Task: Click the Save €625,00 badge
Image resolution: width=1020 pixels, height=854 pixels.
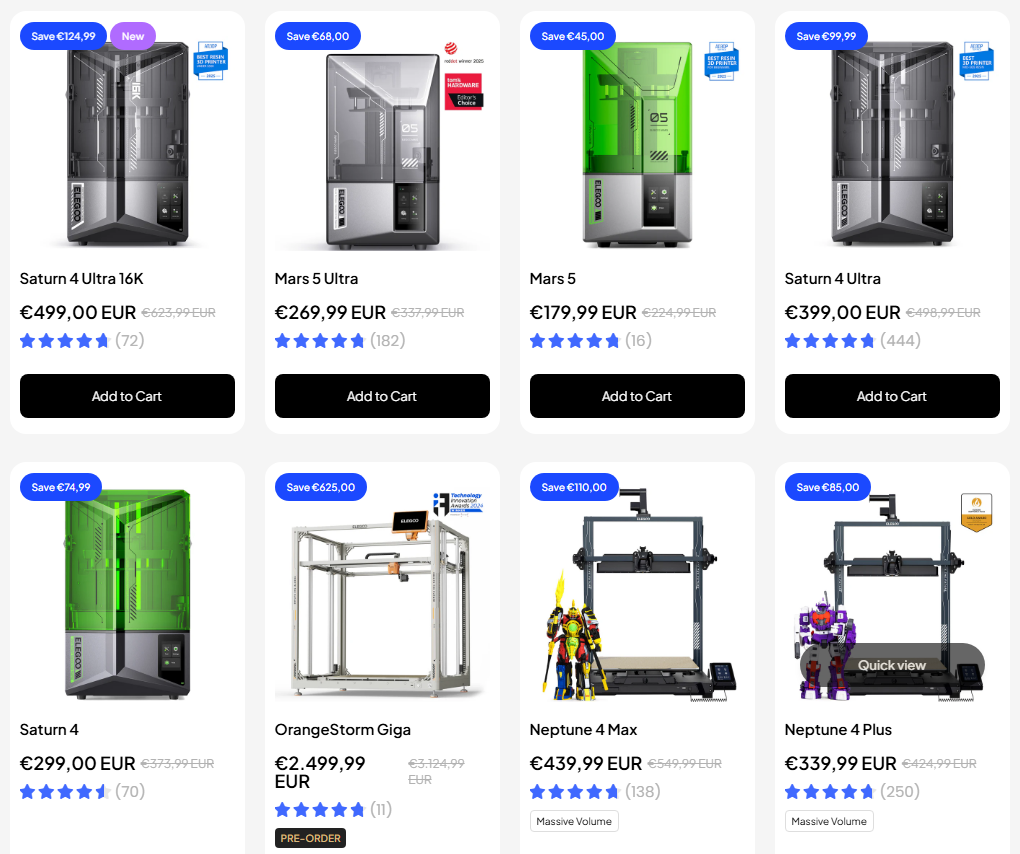Action: pyautogui.click(x=321, y=487)
